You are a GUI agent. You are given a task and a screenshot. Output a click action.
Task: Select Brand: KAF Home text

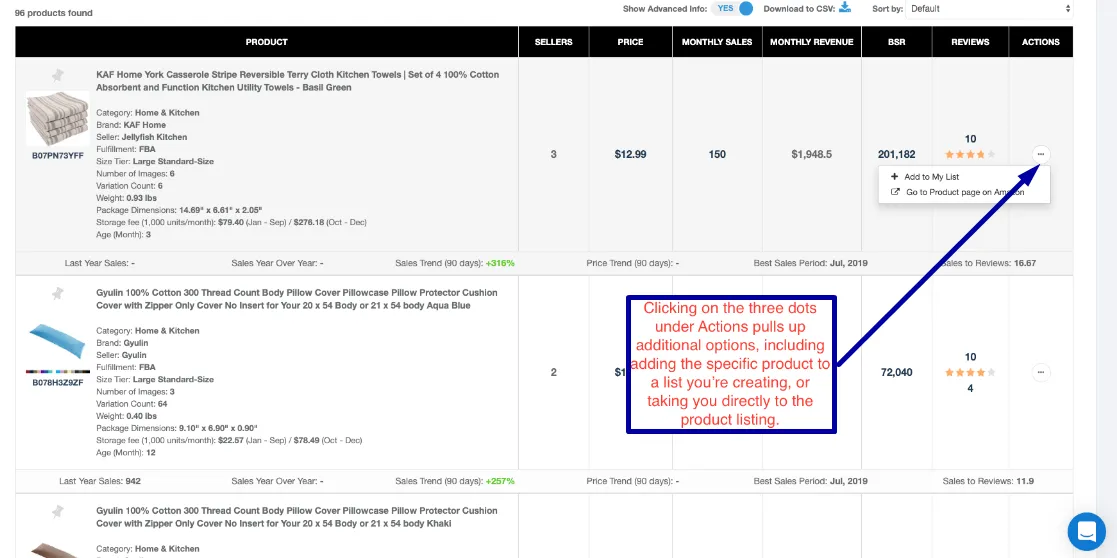point(131,125)
